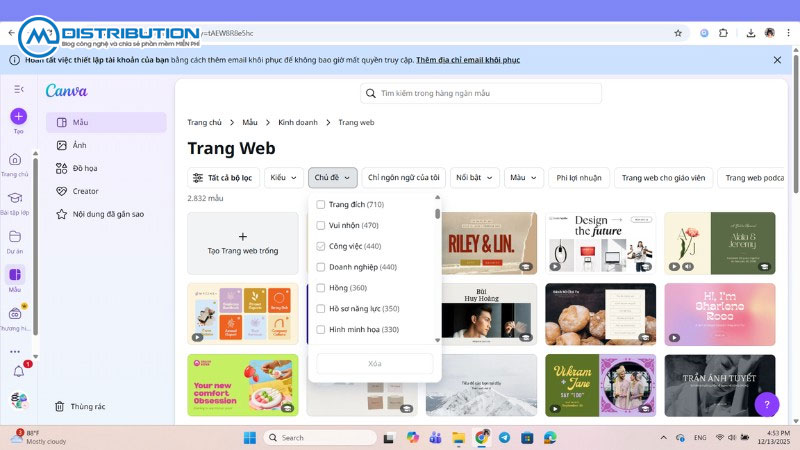Select Đồ họa in the sidebar menu
This screenshot has height=450, width=800.
[x=106, y=168]
